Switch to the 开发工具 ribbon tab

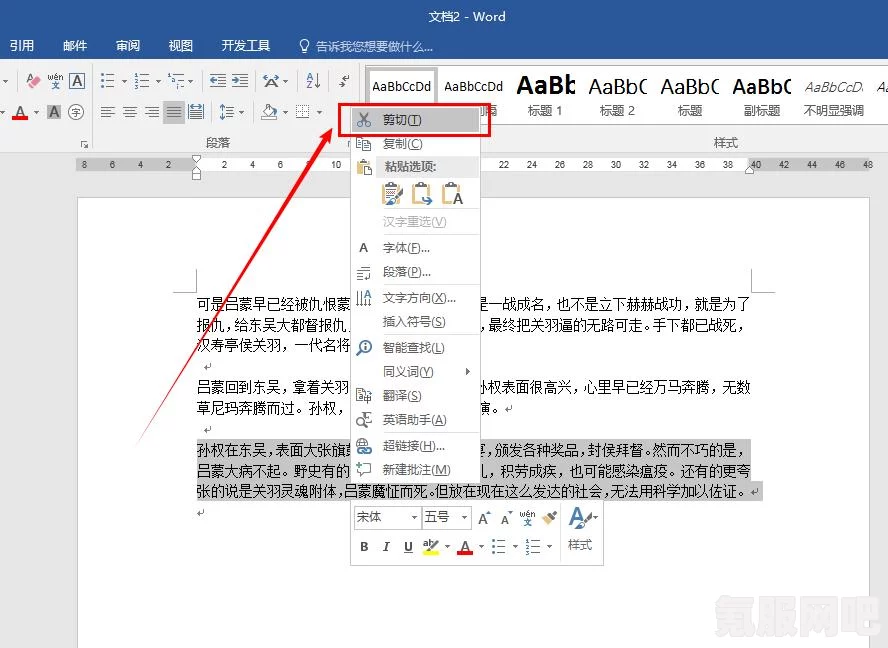coord(245,45)
